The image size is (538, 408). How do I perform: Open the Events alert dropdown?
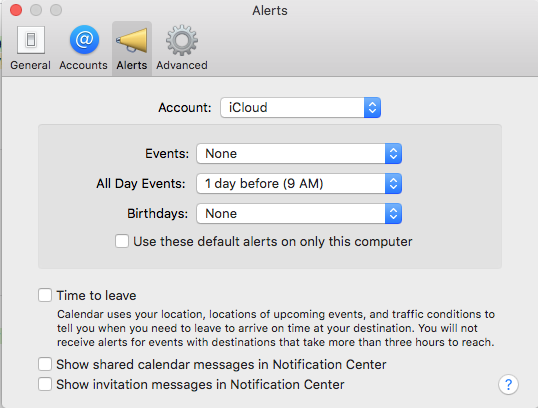[x=299, y=153]
